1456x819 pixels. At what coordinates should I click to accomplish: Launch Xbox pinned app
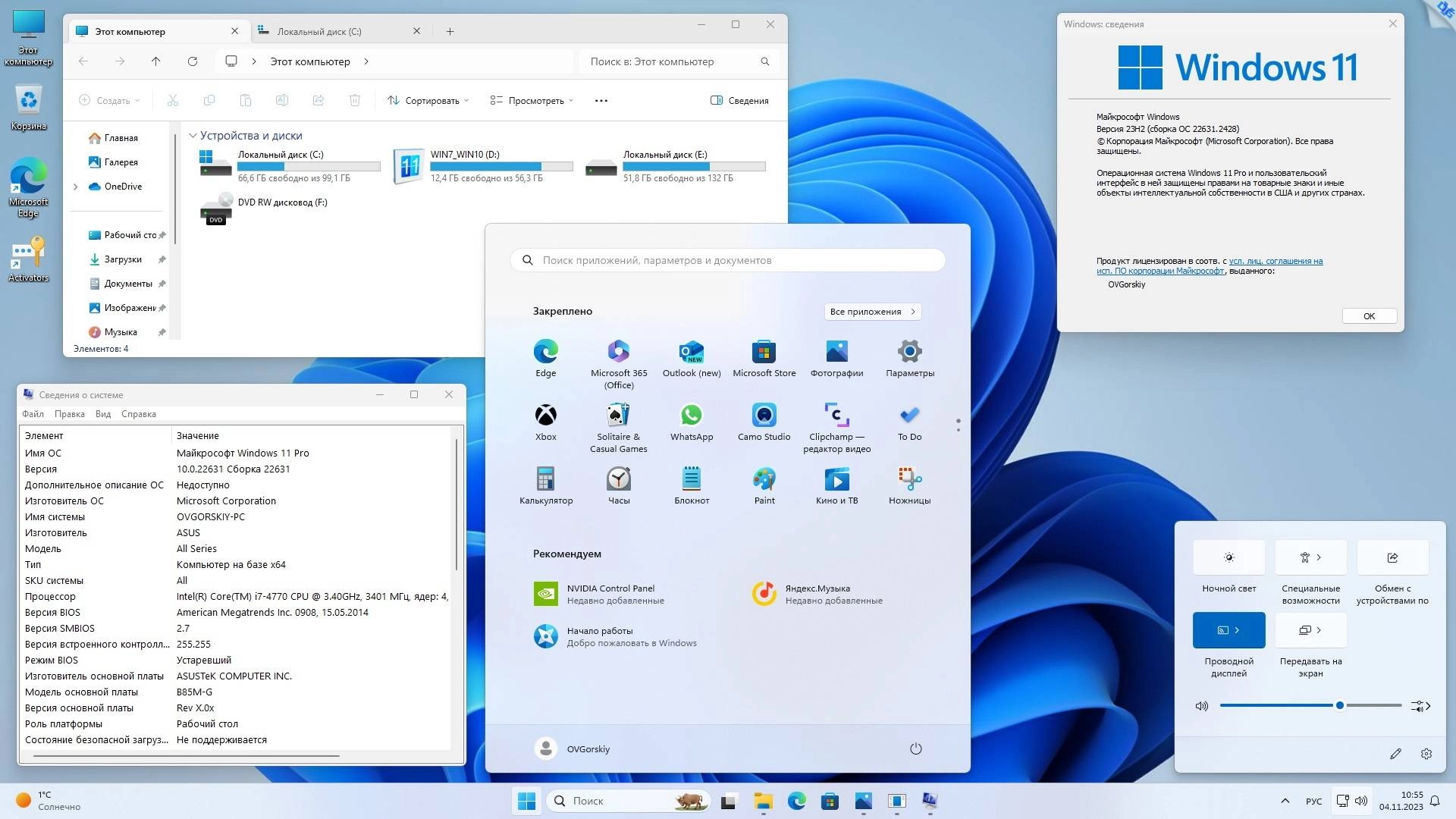coord(545,422)
